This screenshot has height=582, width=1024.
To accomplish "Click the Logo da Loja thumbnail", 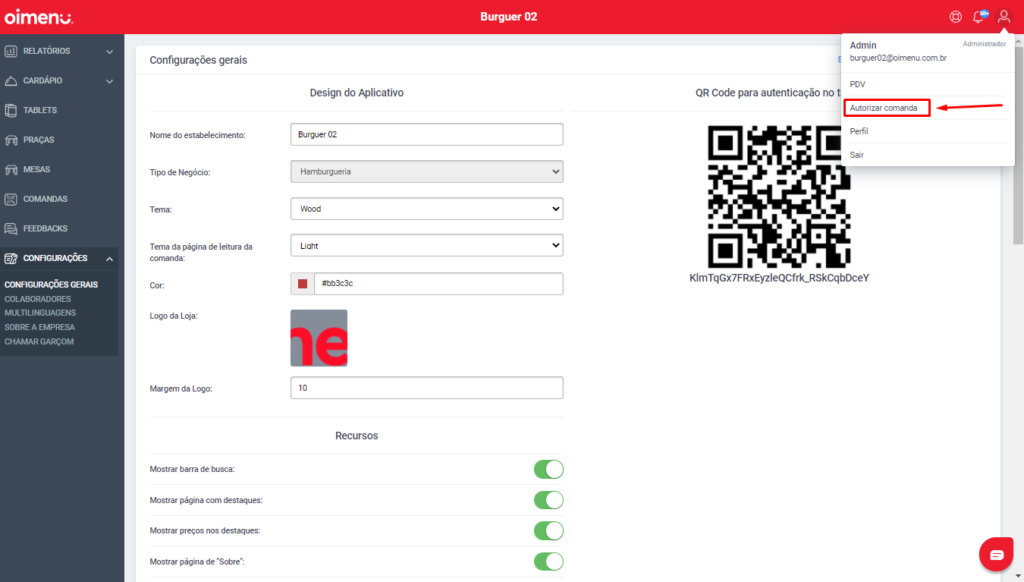I will click(x=319, y=338).
